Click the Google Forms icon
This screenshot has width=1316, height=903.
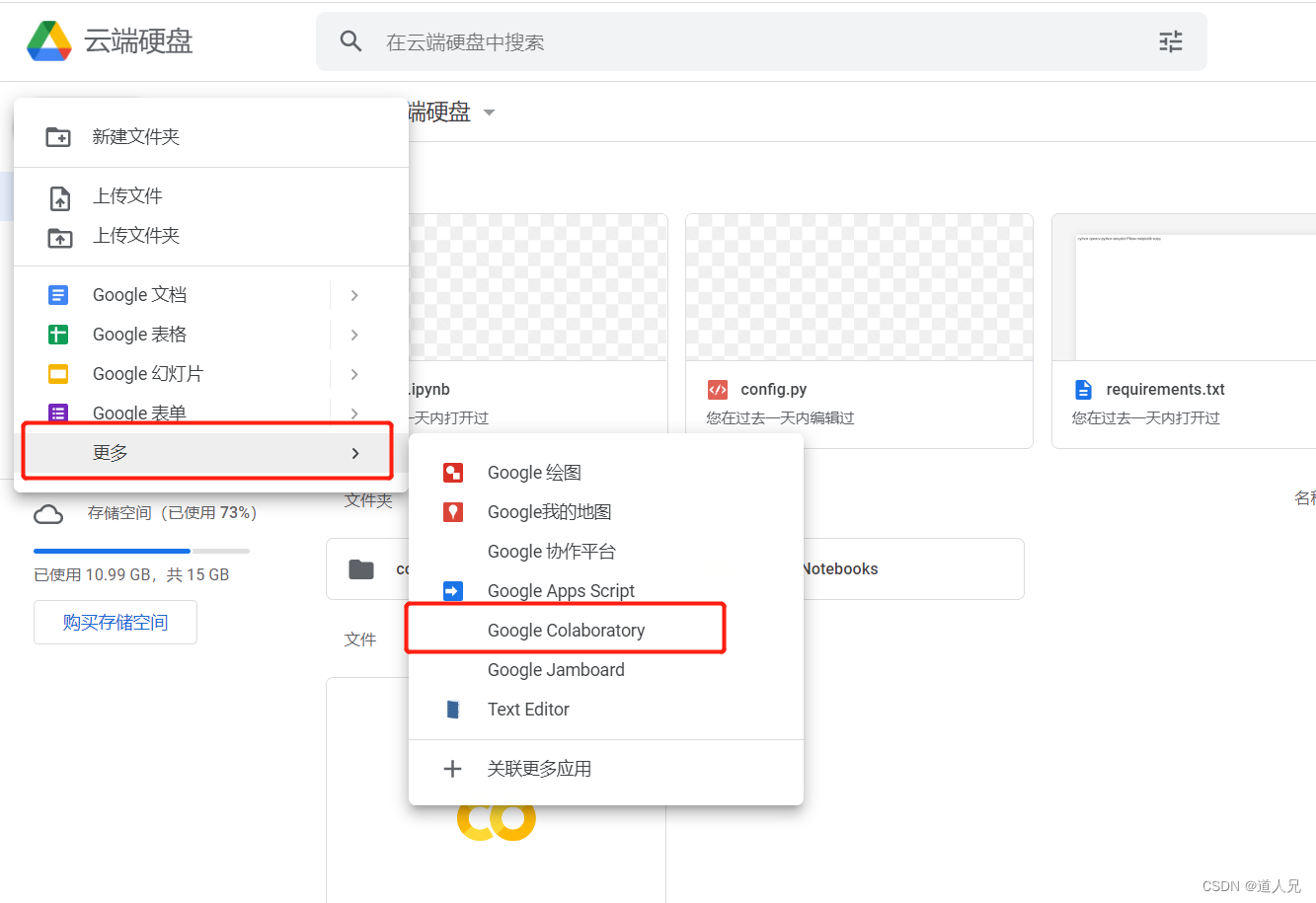pyautogui.click(x=58, y=414)
